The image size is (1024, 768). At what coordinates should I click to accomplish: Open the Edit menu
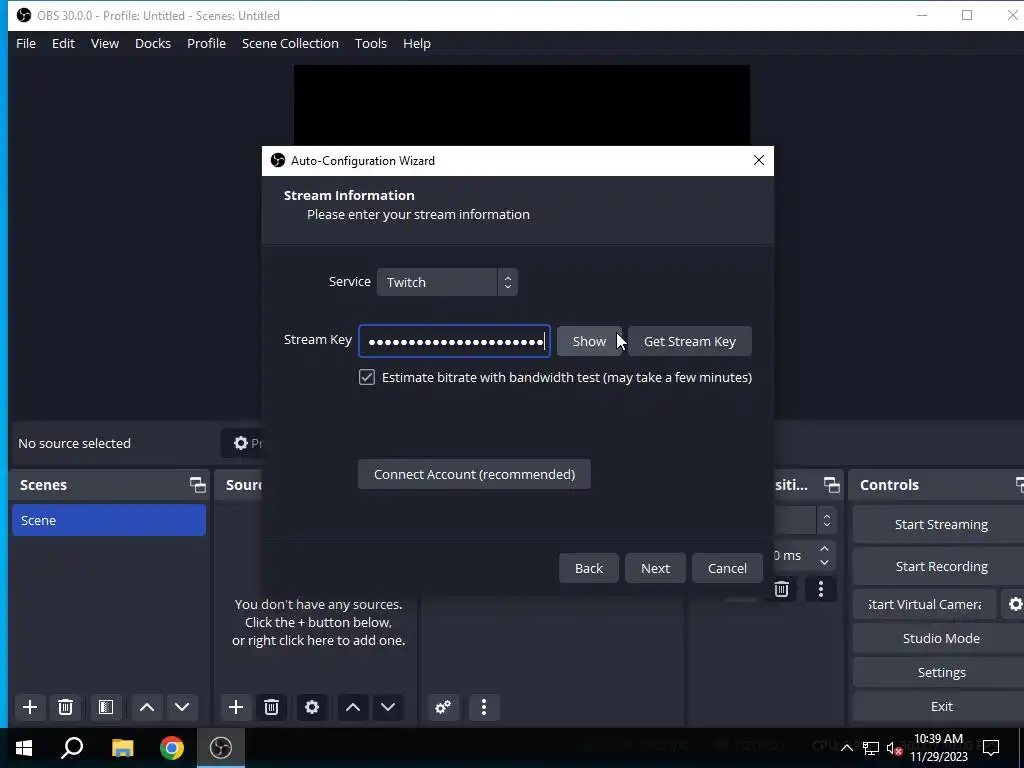(x=63, y=43)
